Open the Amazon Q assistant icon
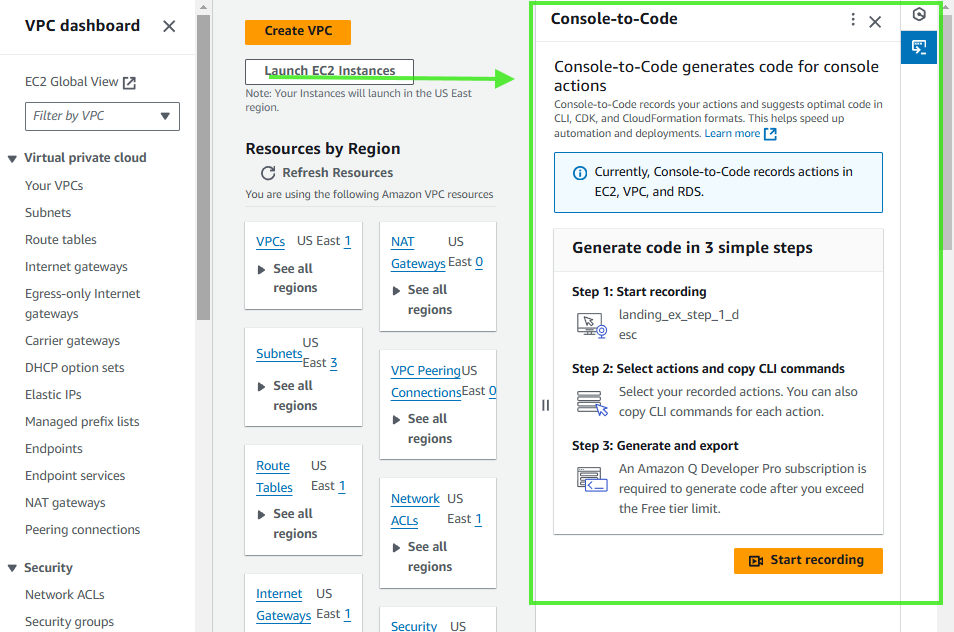The image size is (954, 632). (918, 16)
